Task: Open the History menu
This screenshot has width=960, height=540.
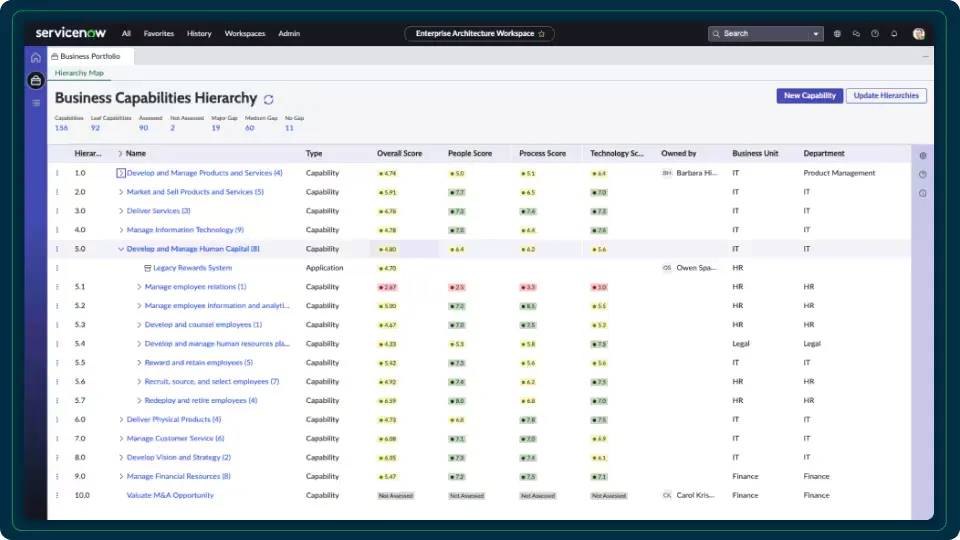Action: pos(199,34)
